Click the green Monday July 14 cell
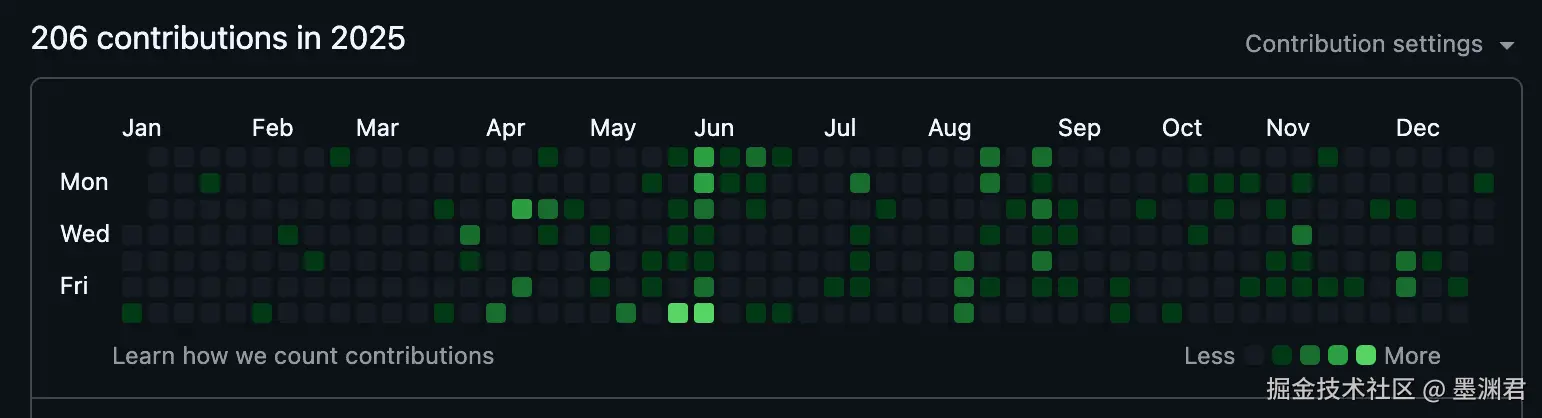The height and width of the screenshot is (418, 1542). click(x=860, y=183)
